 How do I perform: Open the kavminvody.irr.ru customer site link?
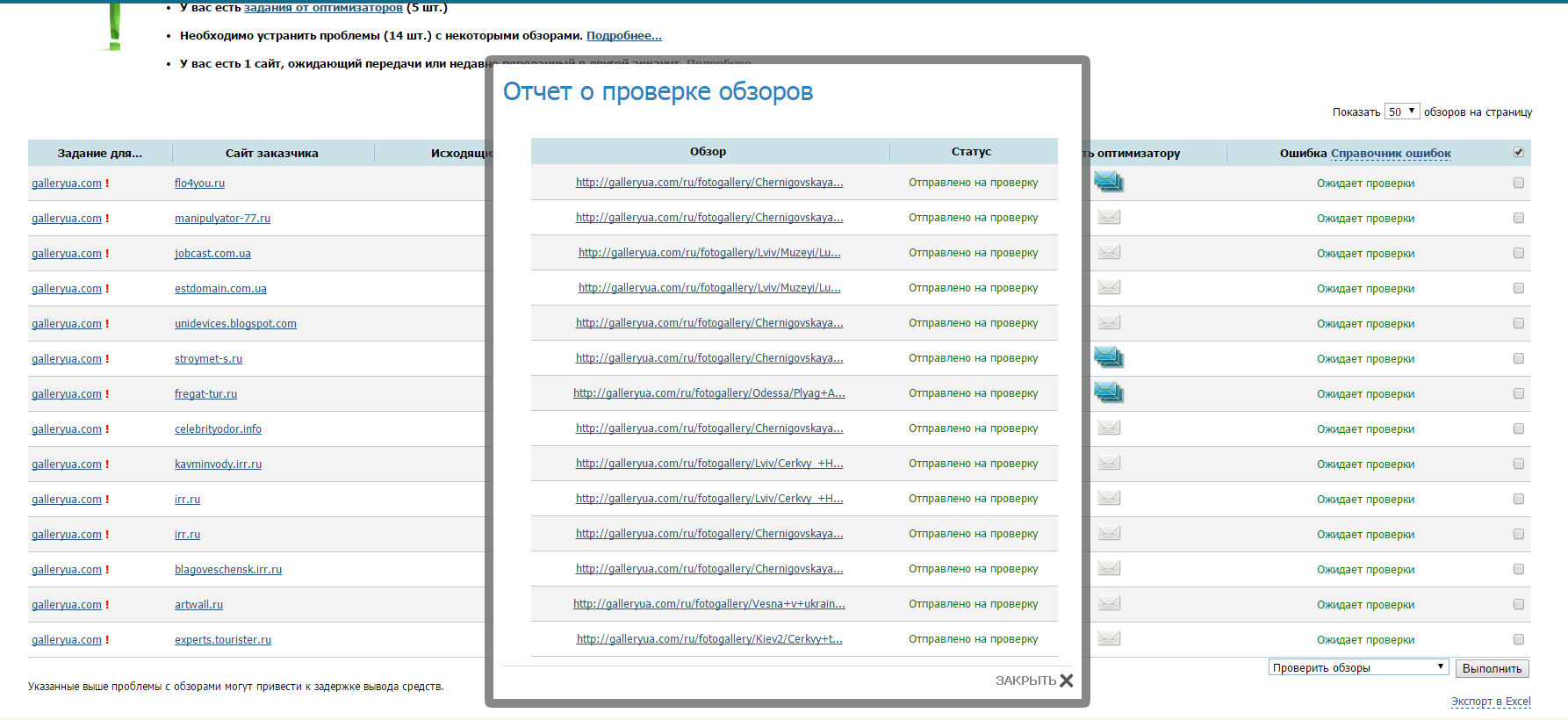pos(218,464)
